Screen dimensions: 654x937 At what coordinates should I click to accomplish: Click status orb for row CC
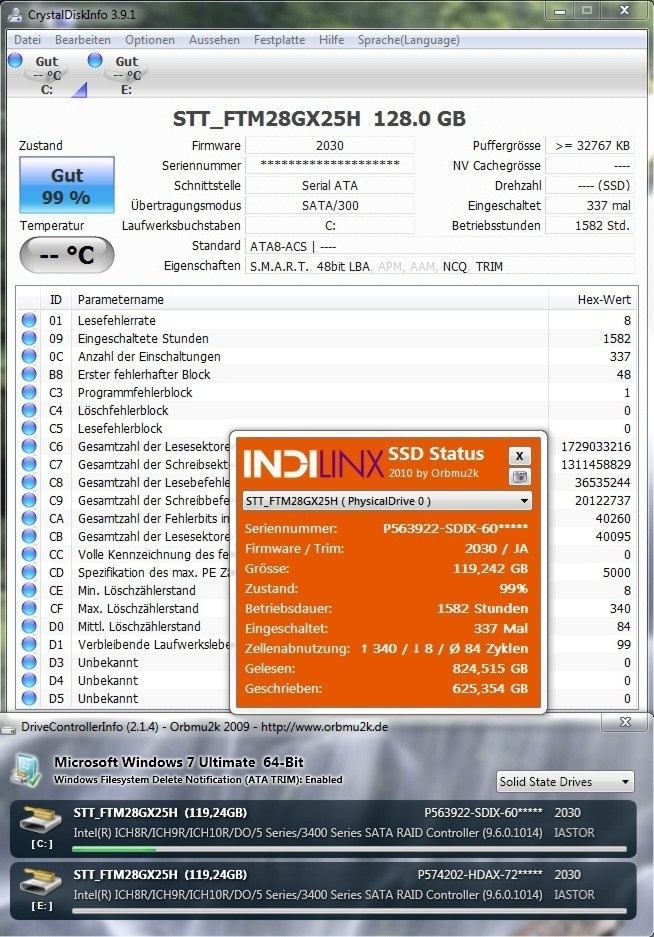[29, 554]
